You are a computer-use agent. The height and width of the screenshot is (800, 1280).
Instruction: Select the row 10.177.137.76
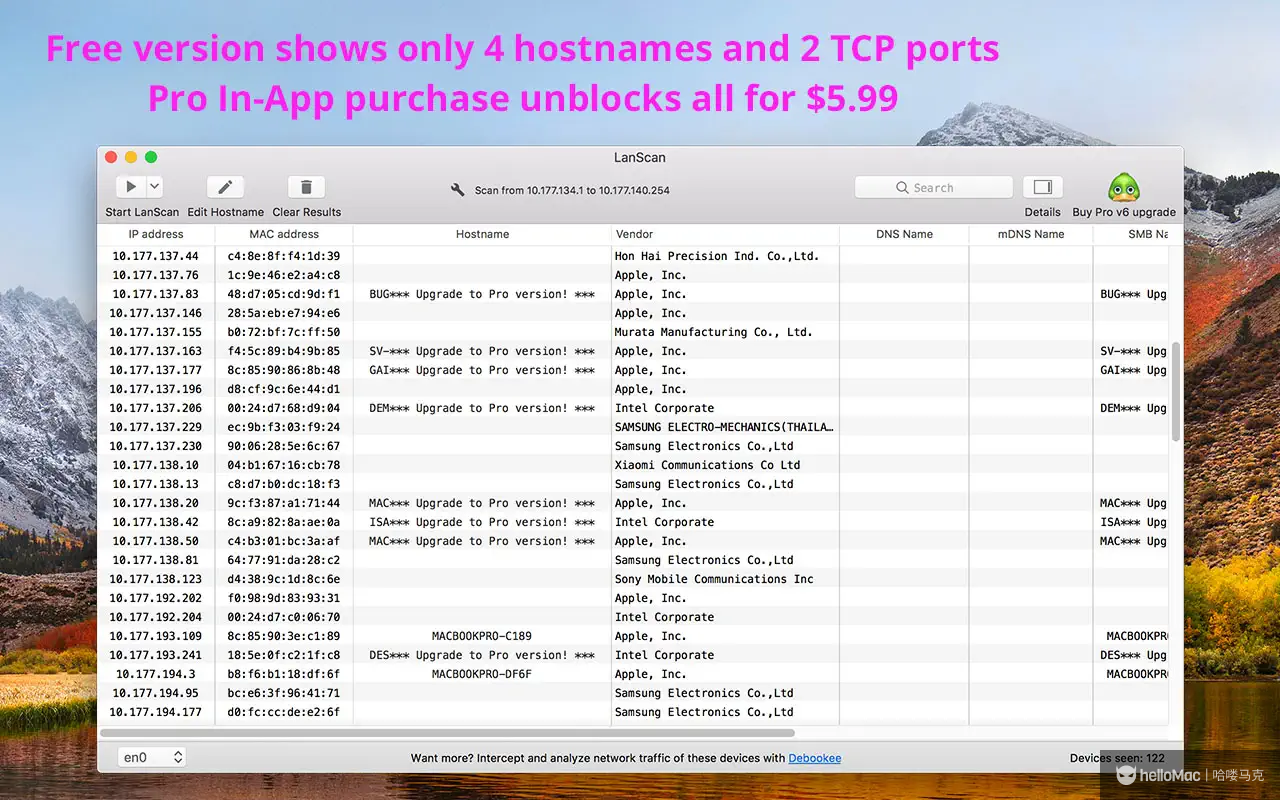pyautogui.click(x=633, y=275)
